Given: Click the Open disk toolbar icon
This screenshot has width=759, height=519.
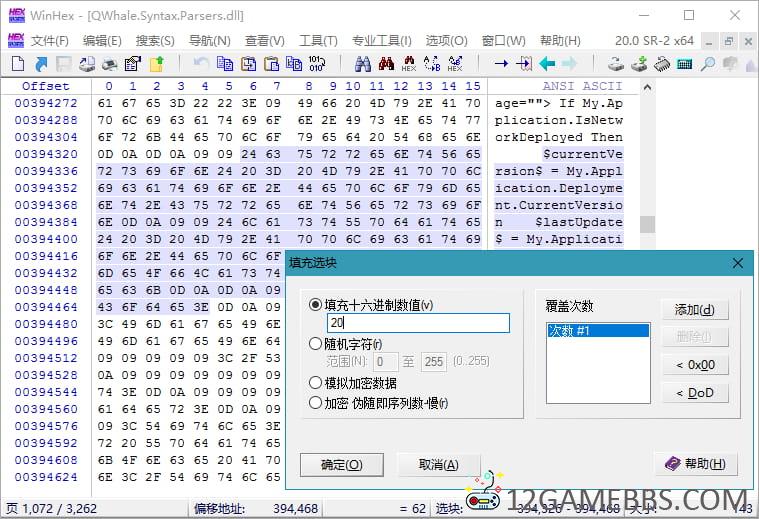Looking at the screenshot, I should pyautogui.click(x=615, y=63).
